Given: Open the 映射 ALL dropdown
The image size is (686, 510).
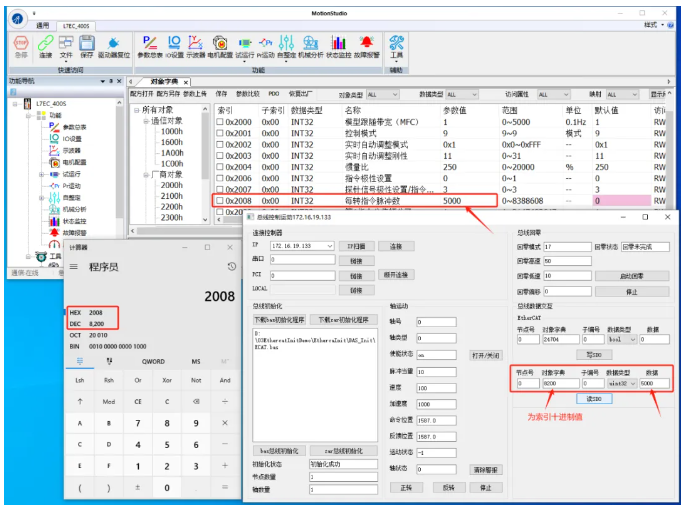Looking at the screenshot, I should (622, 94).
